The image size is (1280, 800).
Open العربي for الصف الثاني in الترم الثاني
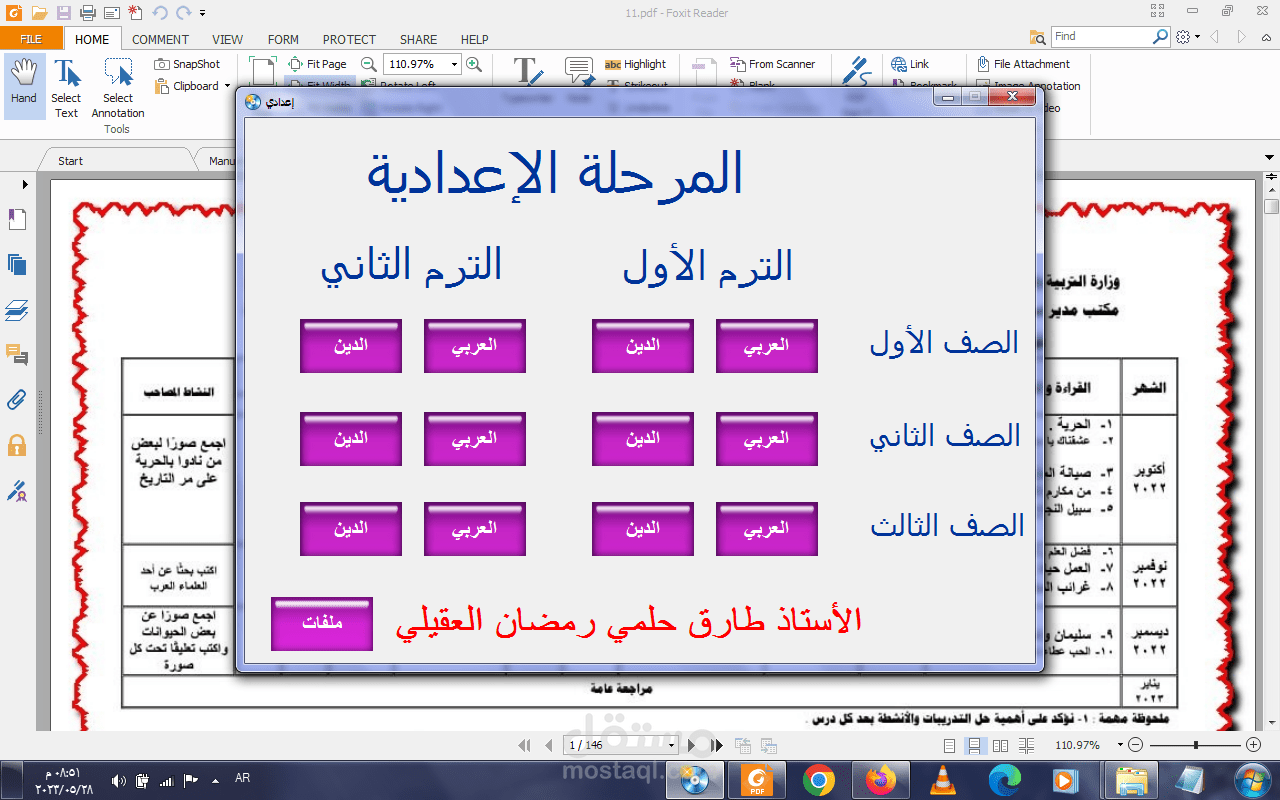point(475,439)
